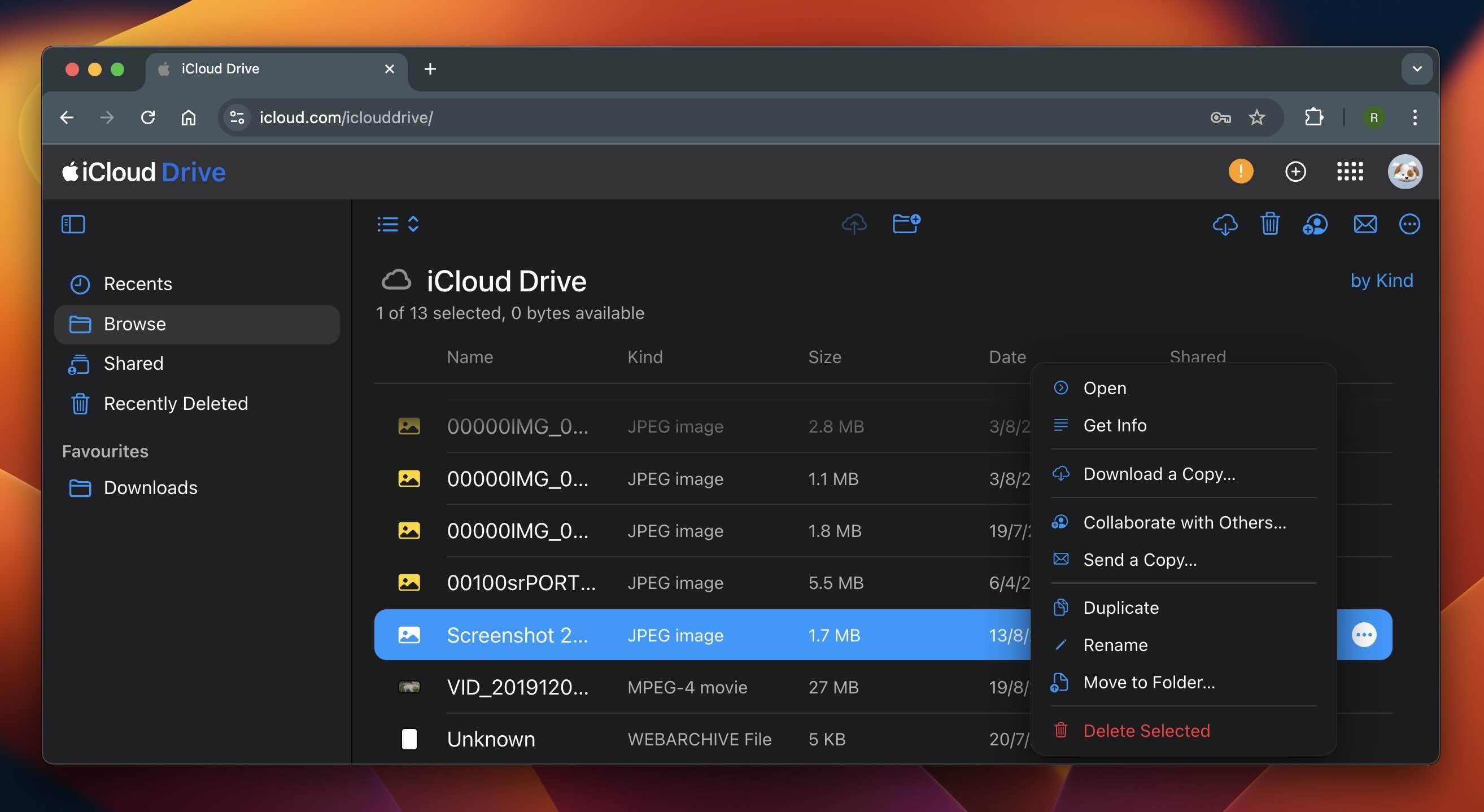Close the iCloud Drive tab
1484x812 pixels.
390,69
